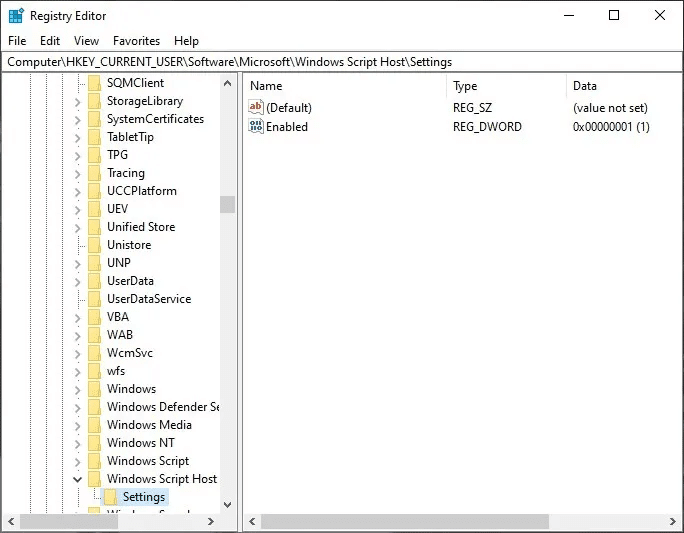Expand the UserData tree node
The width and height of the screenshot is (684, 533).
78,281
